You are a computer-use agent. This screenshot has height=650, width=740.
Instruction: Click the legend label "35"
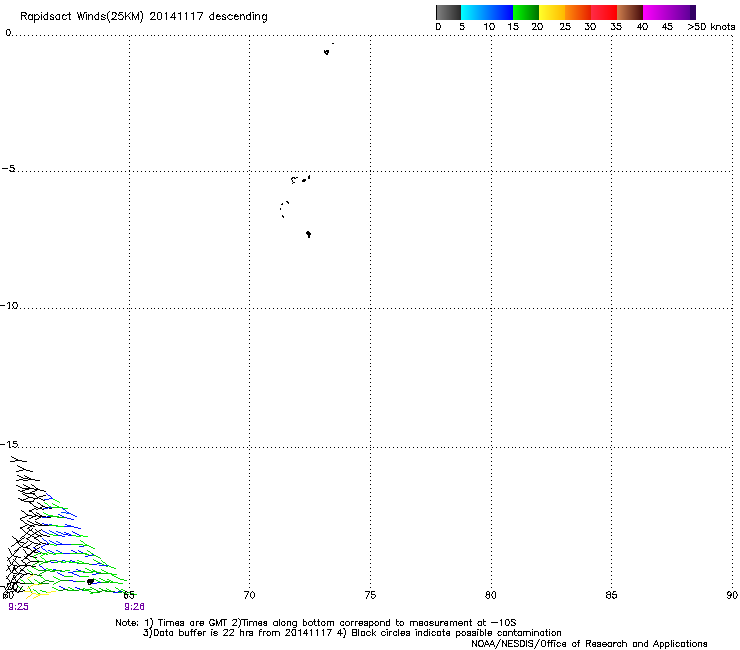(x=616, y=27)
